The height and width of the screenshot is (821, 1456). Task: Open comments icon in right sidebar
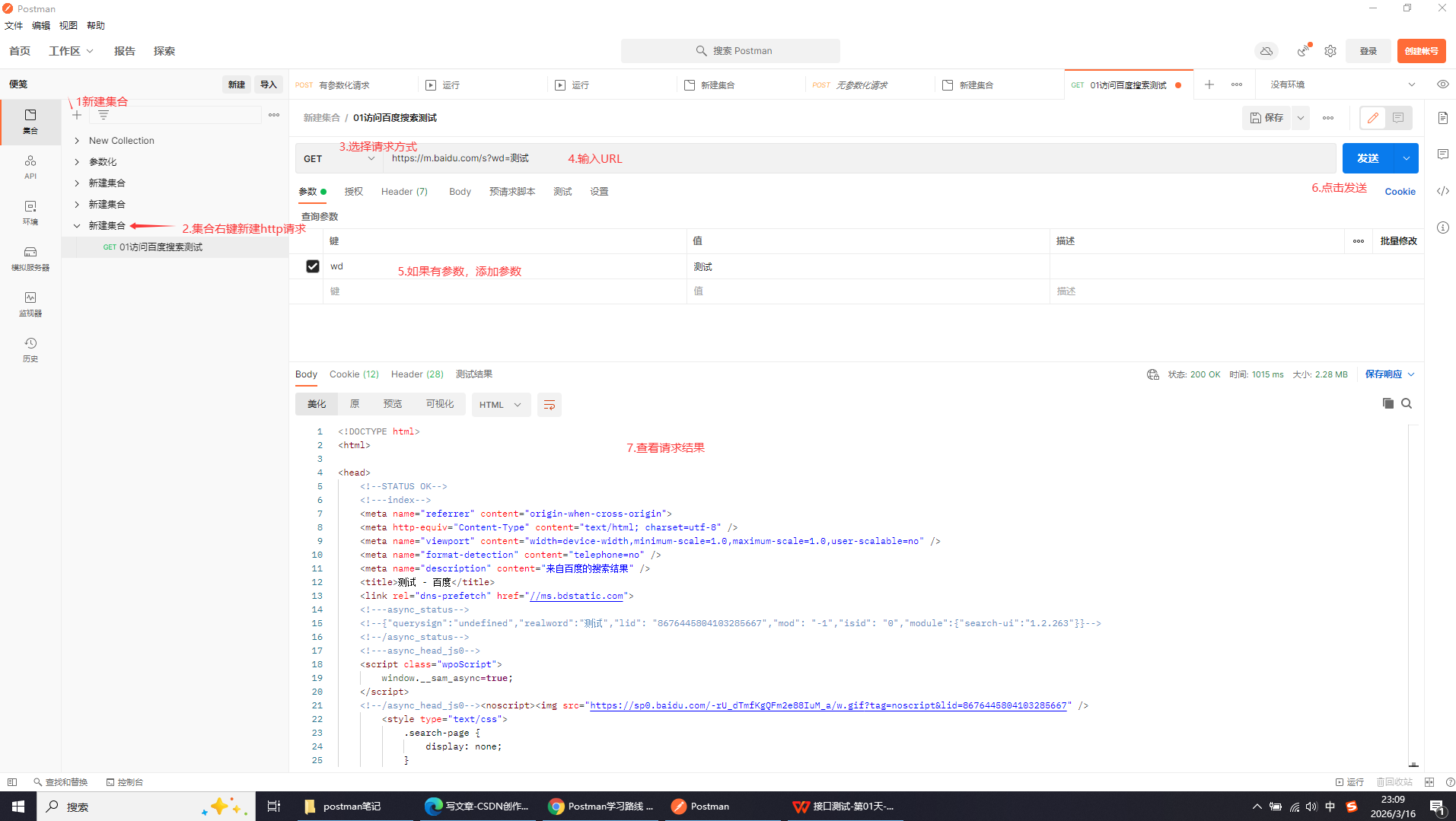click(x=1443, y=154)
